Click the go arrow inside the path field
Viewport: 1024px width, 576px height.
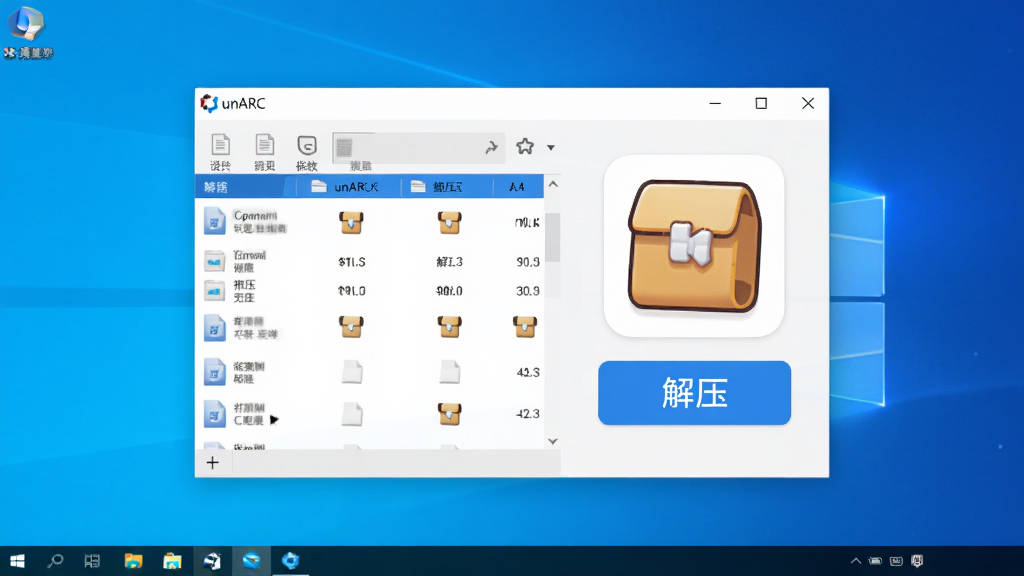click(x=492, y=148)
